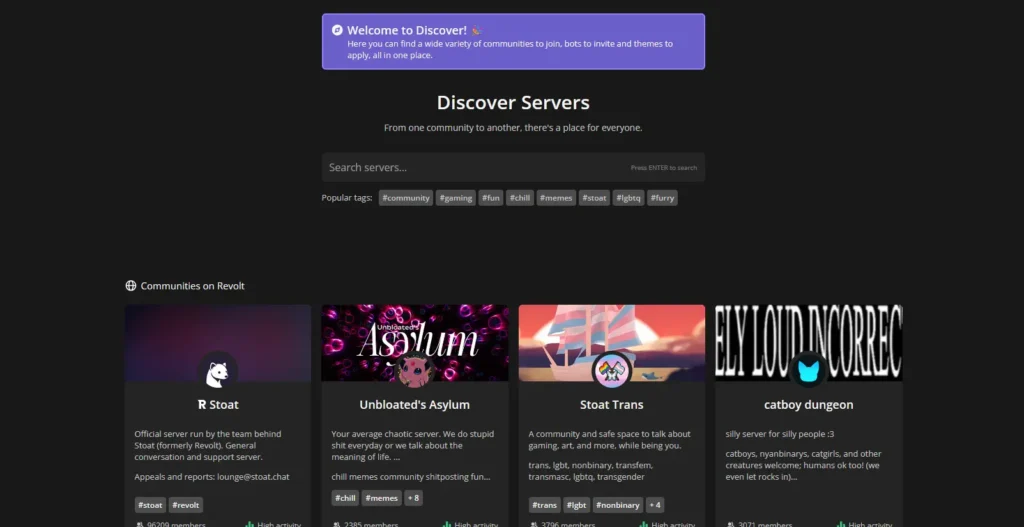Click the Discover Servers heading
The width and height of the screenshot is (1024, 527).
point(513,103)
